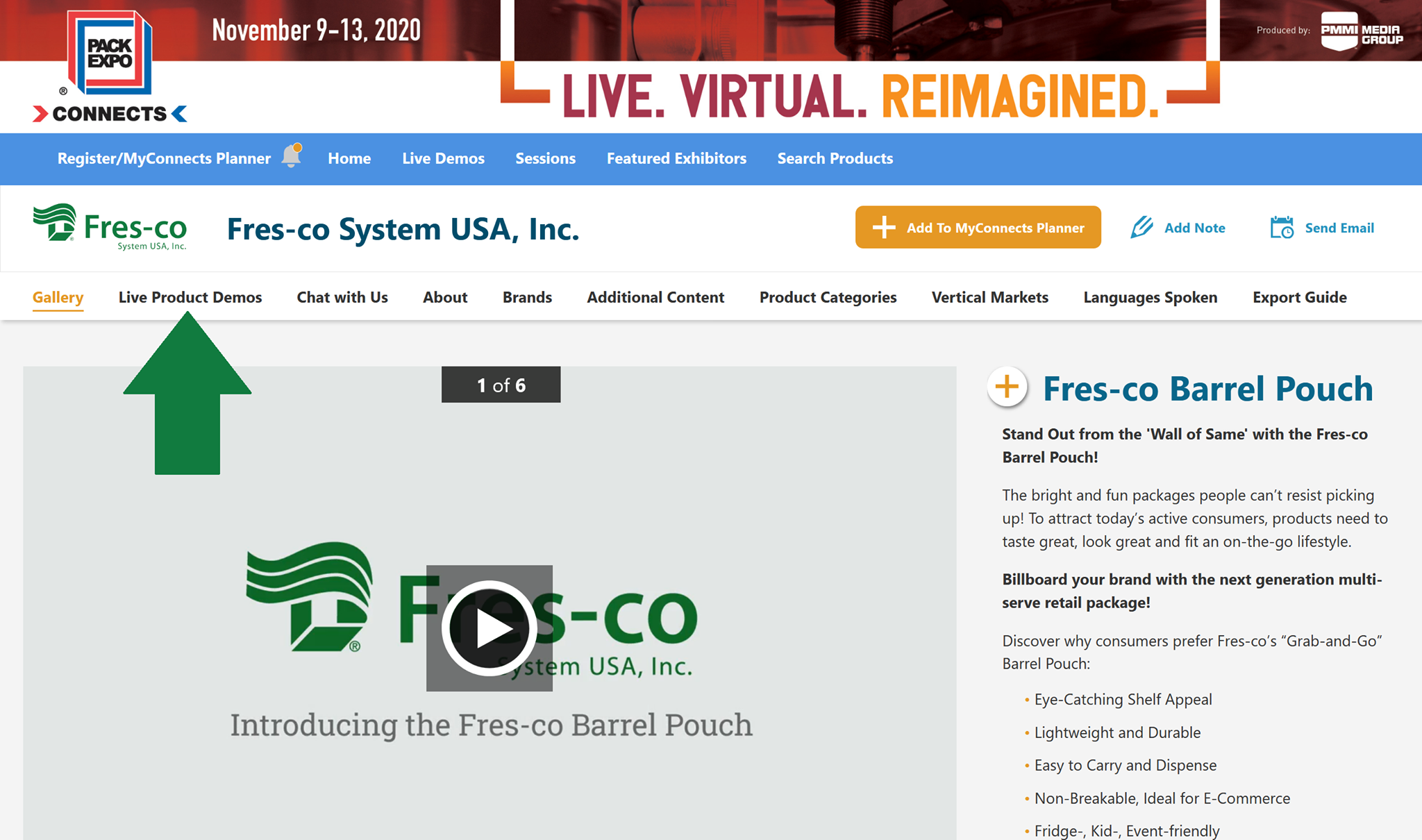Switch to the About tab

click(445, 297)
